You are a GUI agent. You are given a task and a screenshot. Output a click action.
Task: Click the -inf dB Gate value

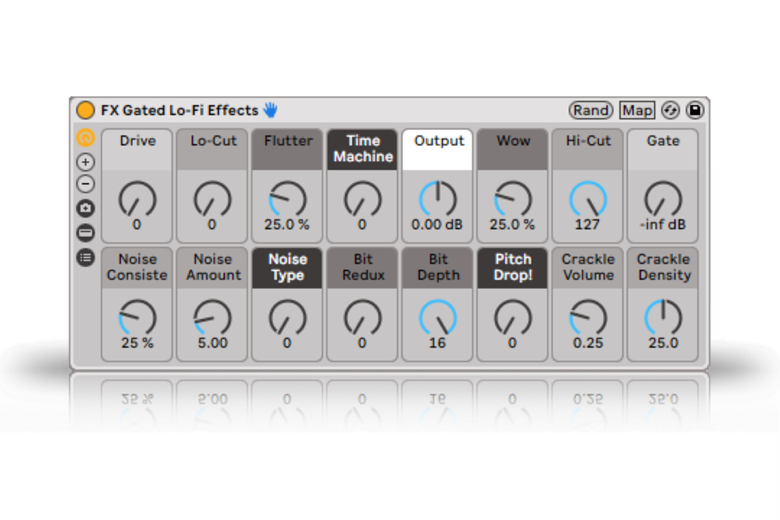tap(663, 224)
